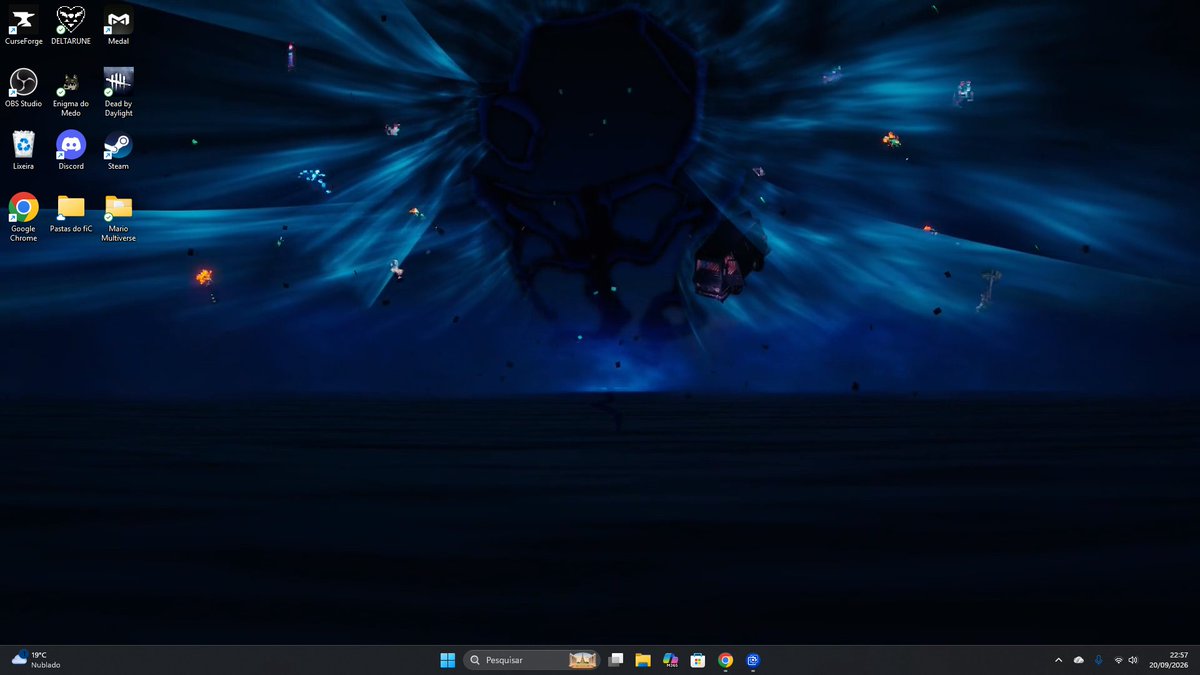Select the Dead by Daylight icon
The image size is (1200, 675).
(118, 92)
